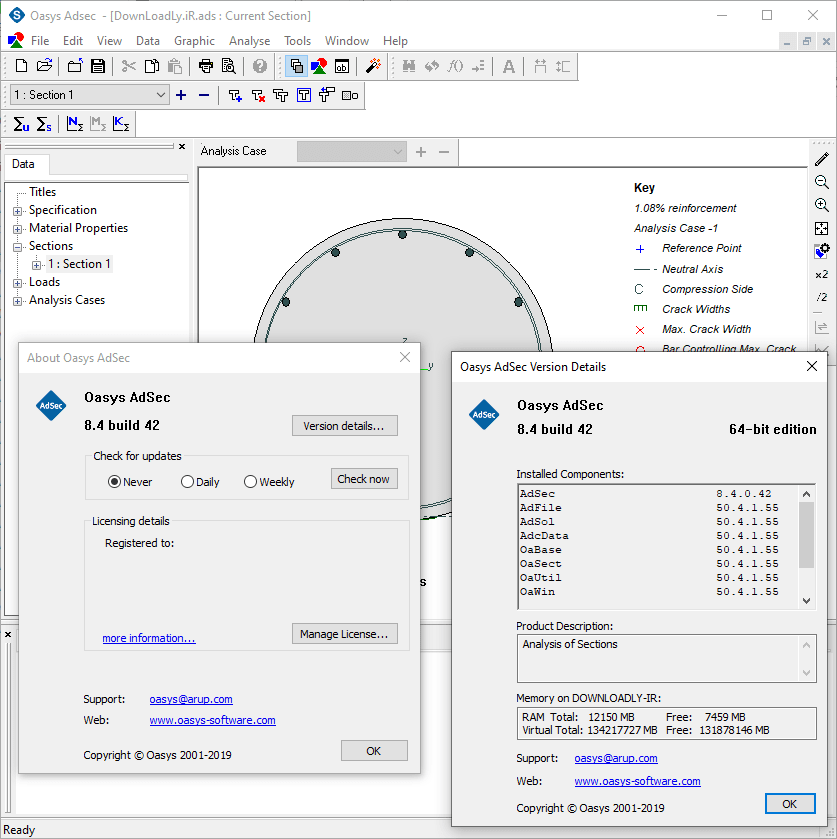837x839 pixels.
Task: Click the zoom-to-fit icon on right toolbar
Action: click(x=821, y=228)
